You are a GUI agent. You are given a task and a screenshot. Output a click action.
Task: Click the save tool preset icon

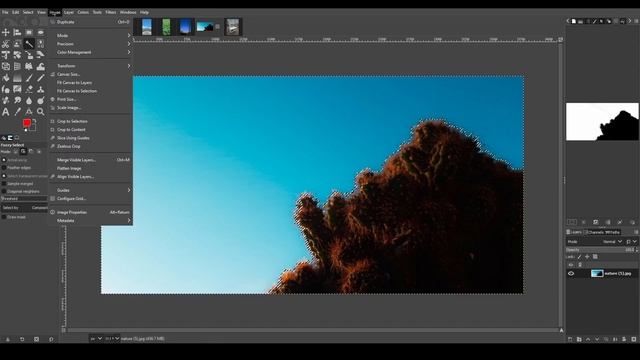tap(8, 339)
